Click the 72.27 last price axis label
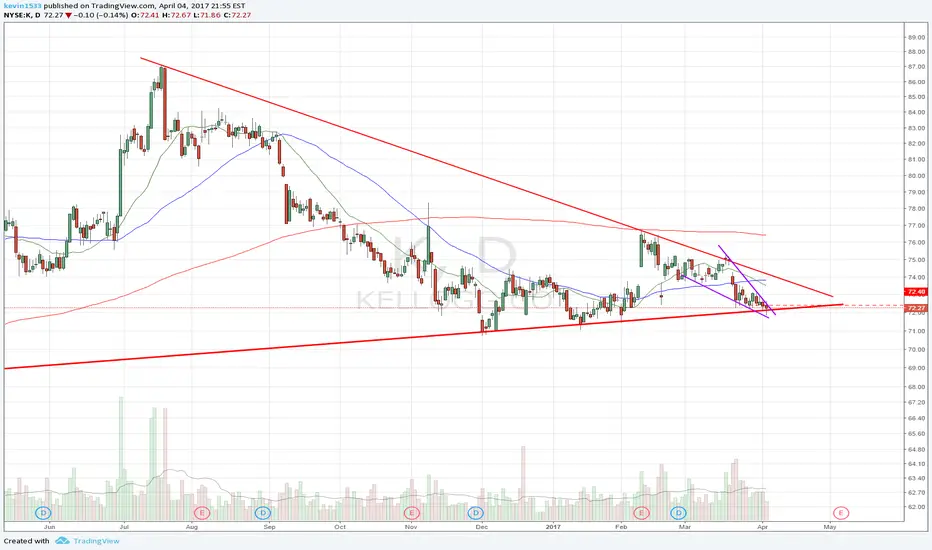The height and width of the screenshot is (550, 932). [x=916, y=308]
